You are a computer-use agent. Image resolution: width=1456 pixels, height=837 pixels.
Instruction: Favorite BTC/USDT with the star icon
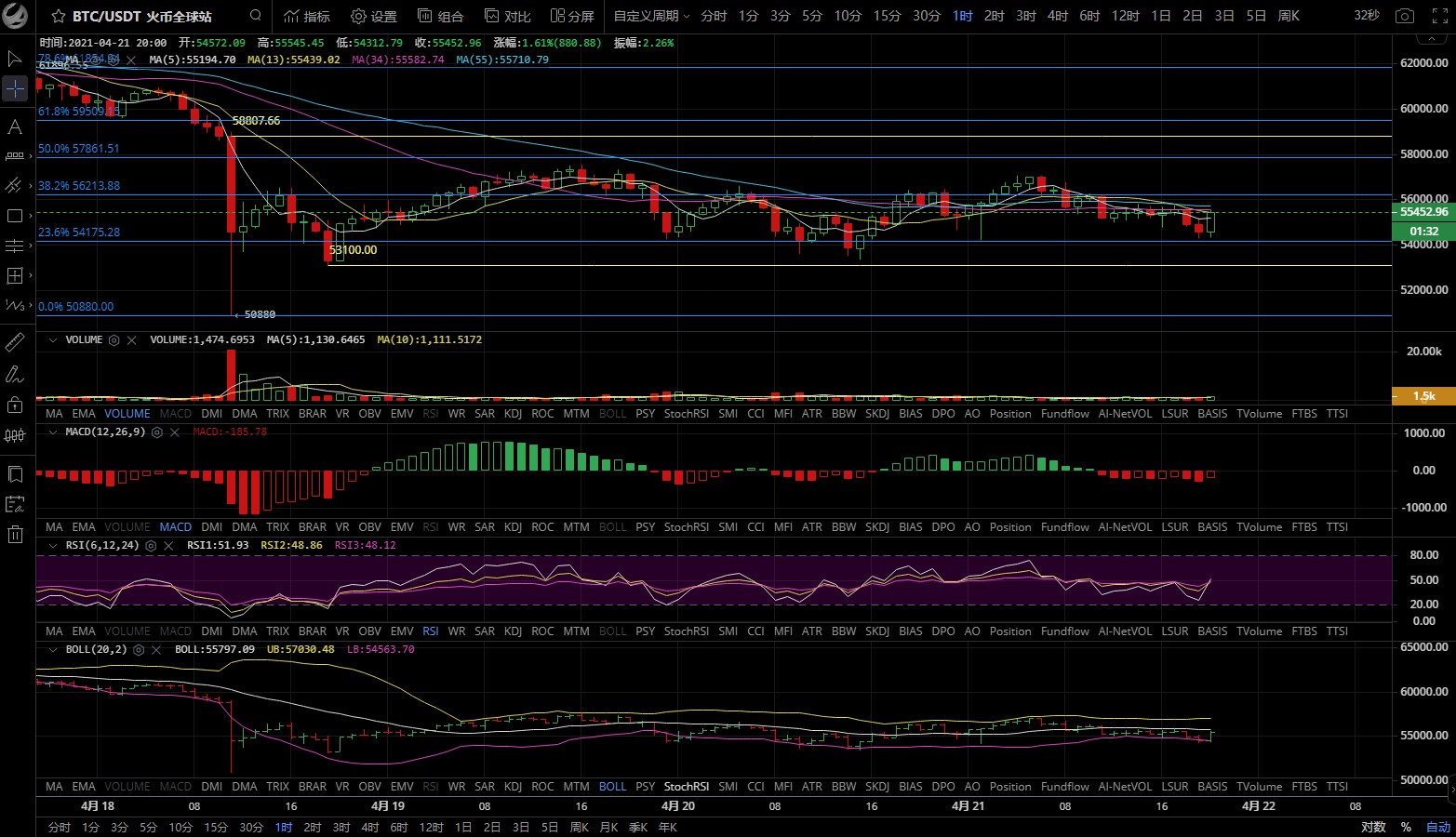click(x=59, y=17)
